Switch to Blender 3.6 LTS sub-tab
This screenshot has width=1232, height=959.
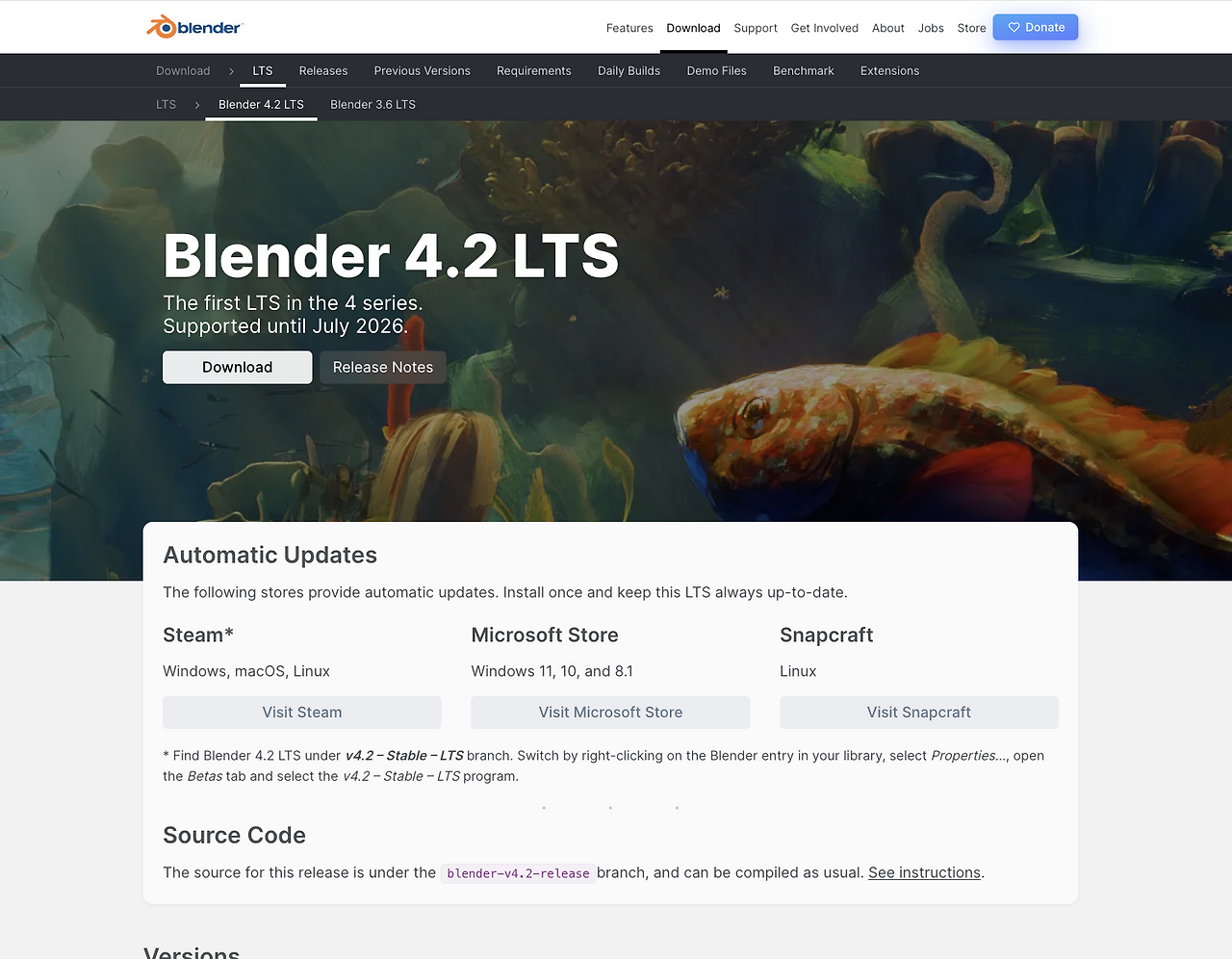pyautogui.click(x=373, y=104)
